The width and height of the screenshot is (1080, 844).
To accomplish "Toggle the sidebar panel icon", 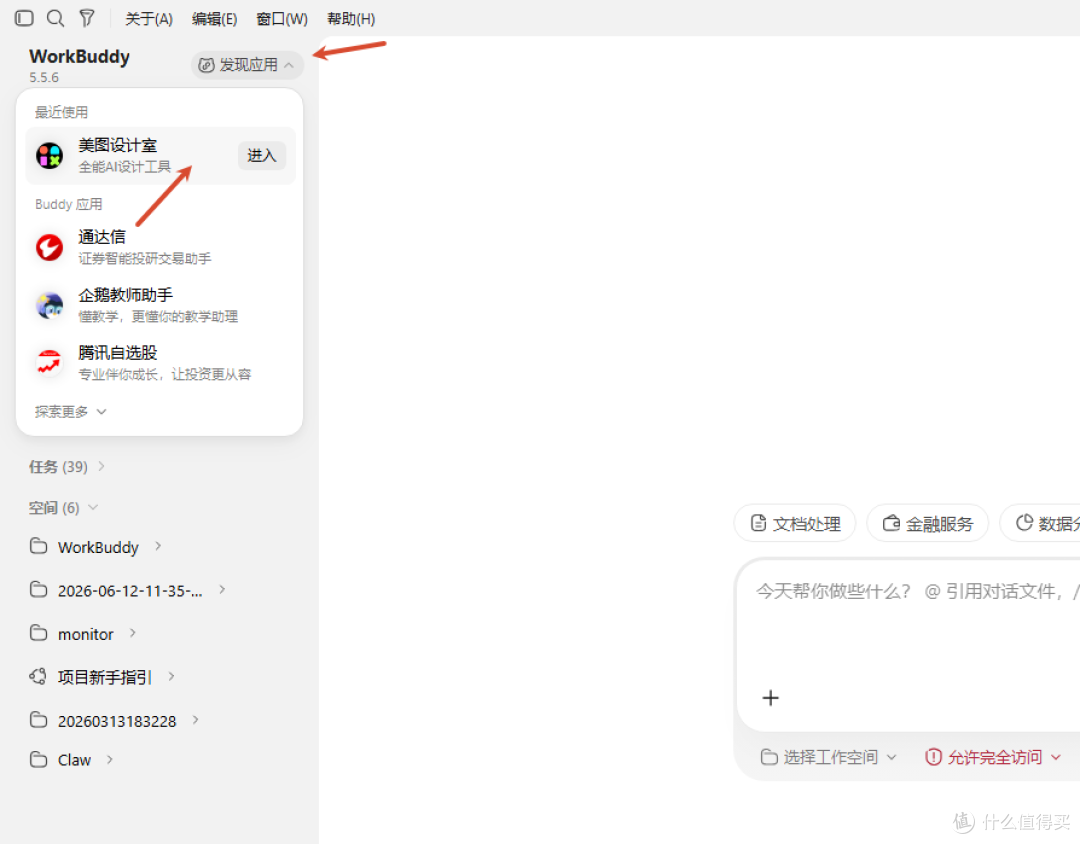I will point(24,18).
